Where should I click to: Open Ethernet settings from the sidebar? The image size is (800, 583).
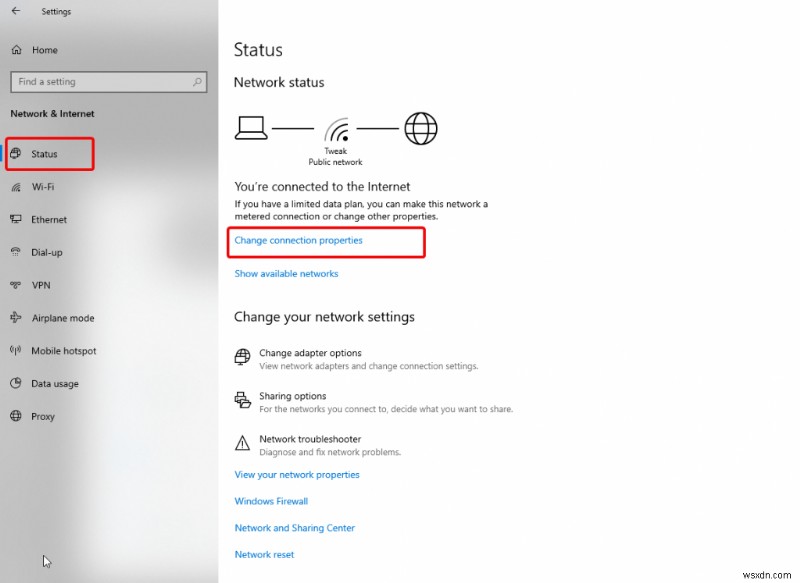[16, 220]
